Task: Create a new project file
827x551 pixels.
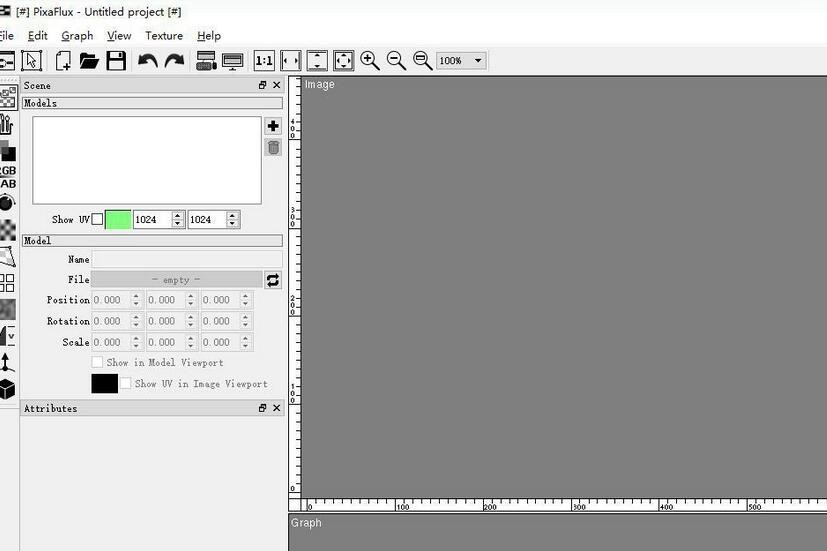Action: 63,61
